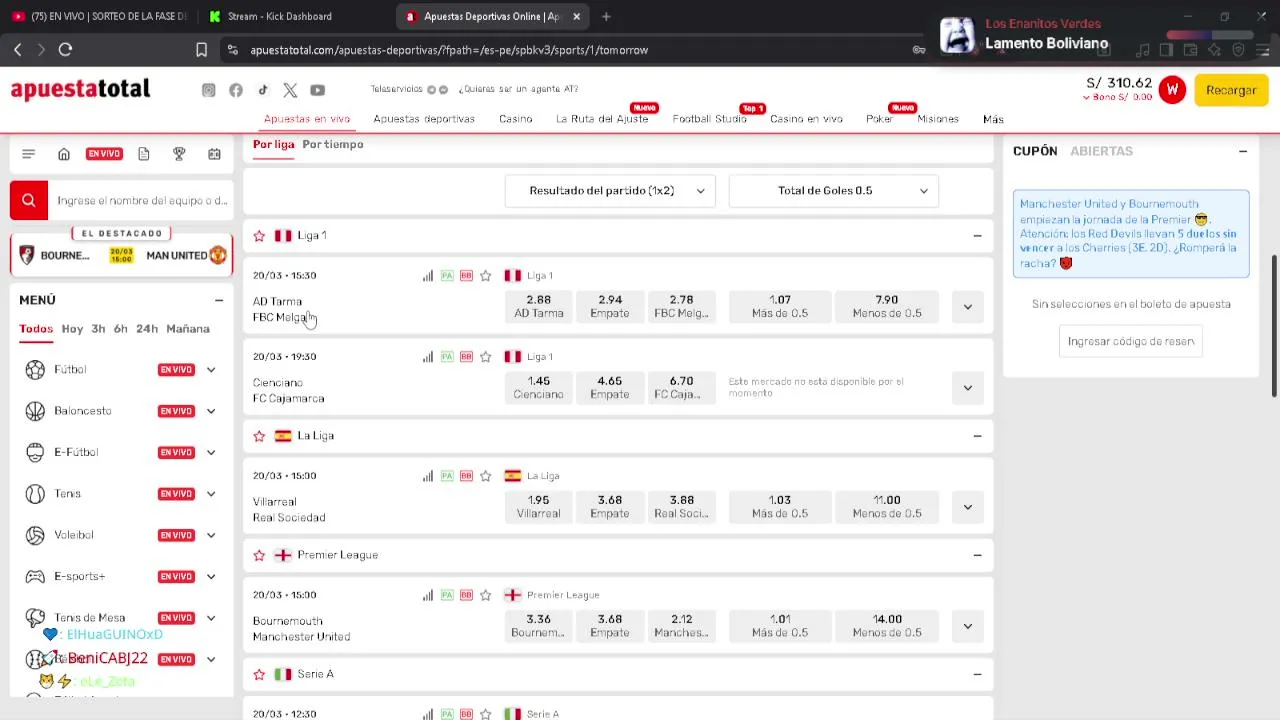Open Apuestas deportivas menu
The width and height of the screenshot is (1280, 720).
point(424,119)
